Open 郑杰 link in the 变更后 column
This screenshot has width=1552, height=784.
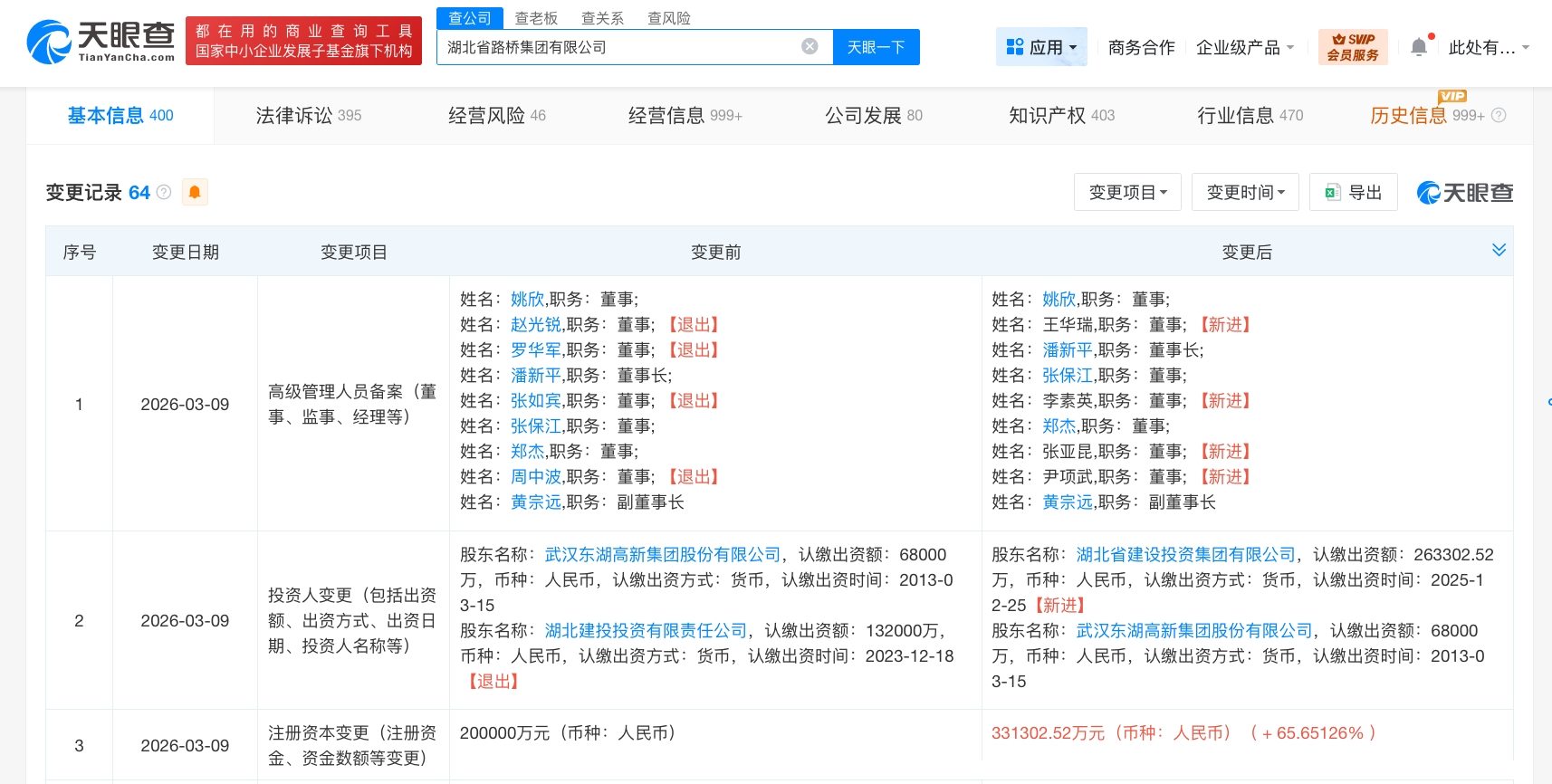coord(1059,425)
